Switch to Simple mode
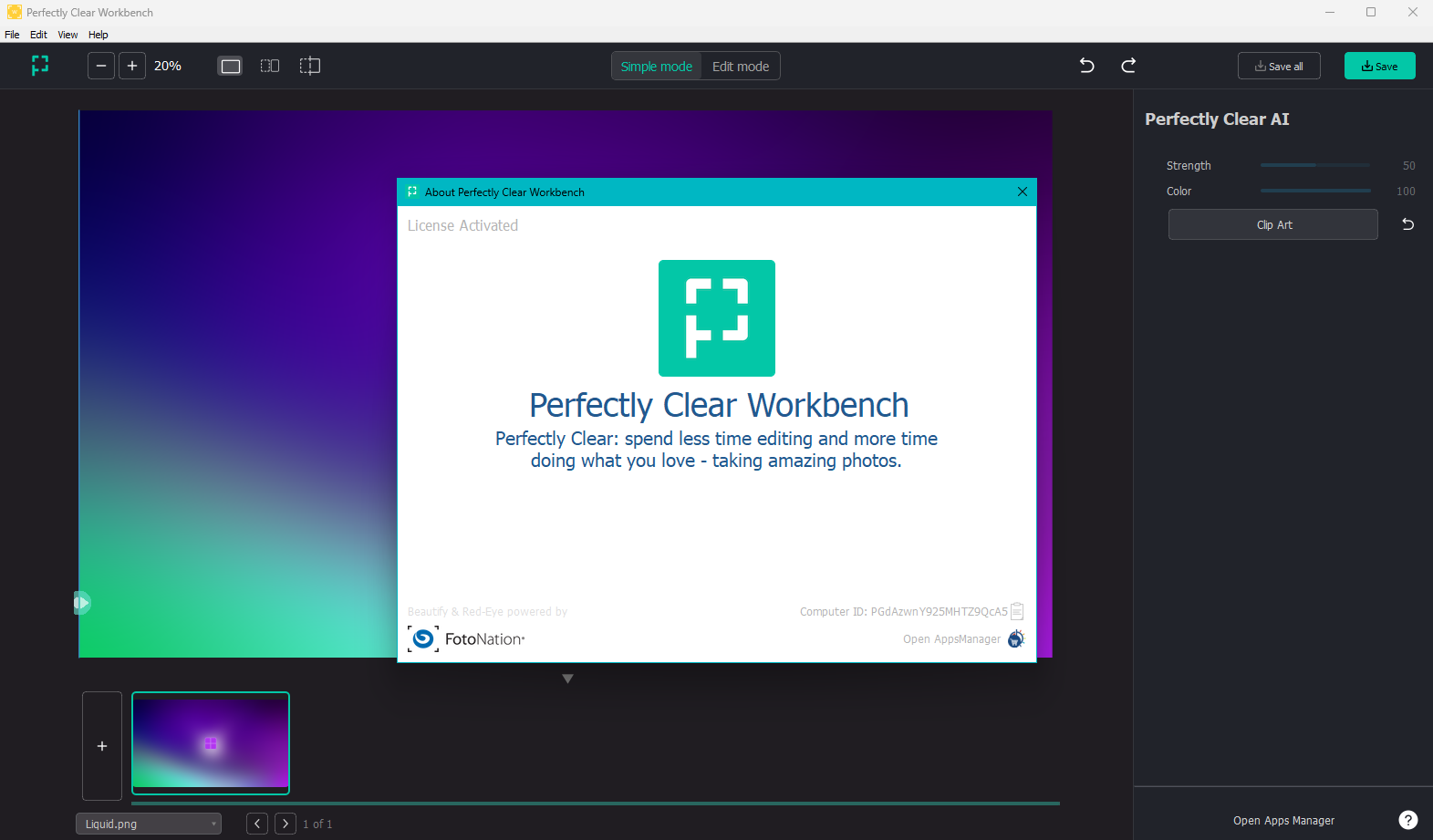The width and height of the screenshot is (1433, 840). (657, 67)
